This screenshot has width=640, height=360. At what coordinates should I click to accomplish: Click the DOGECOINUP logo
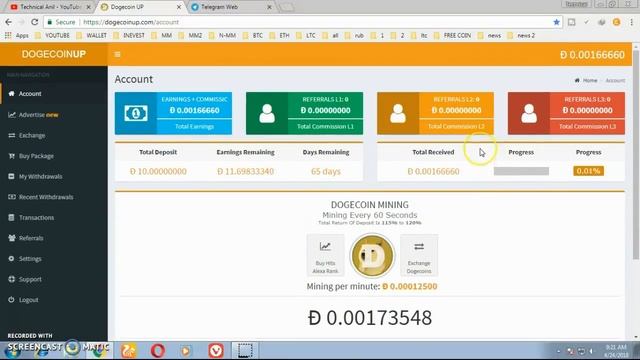click(x=53, y=54)
